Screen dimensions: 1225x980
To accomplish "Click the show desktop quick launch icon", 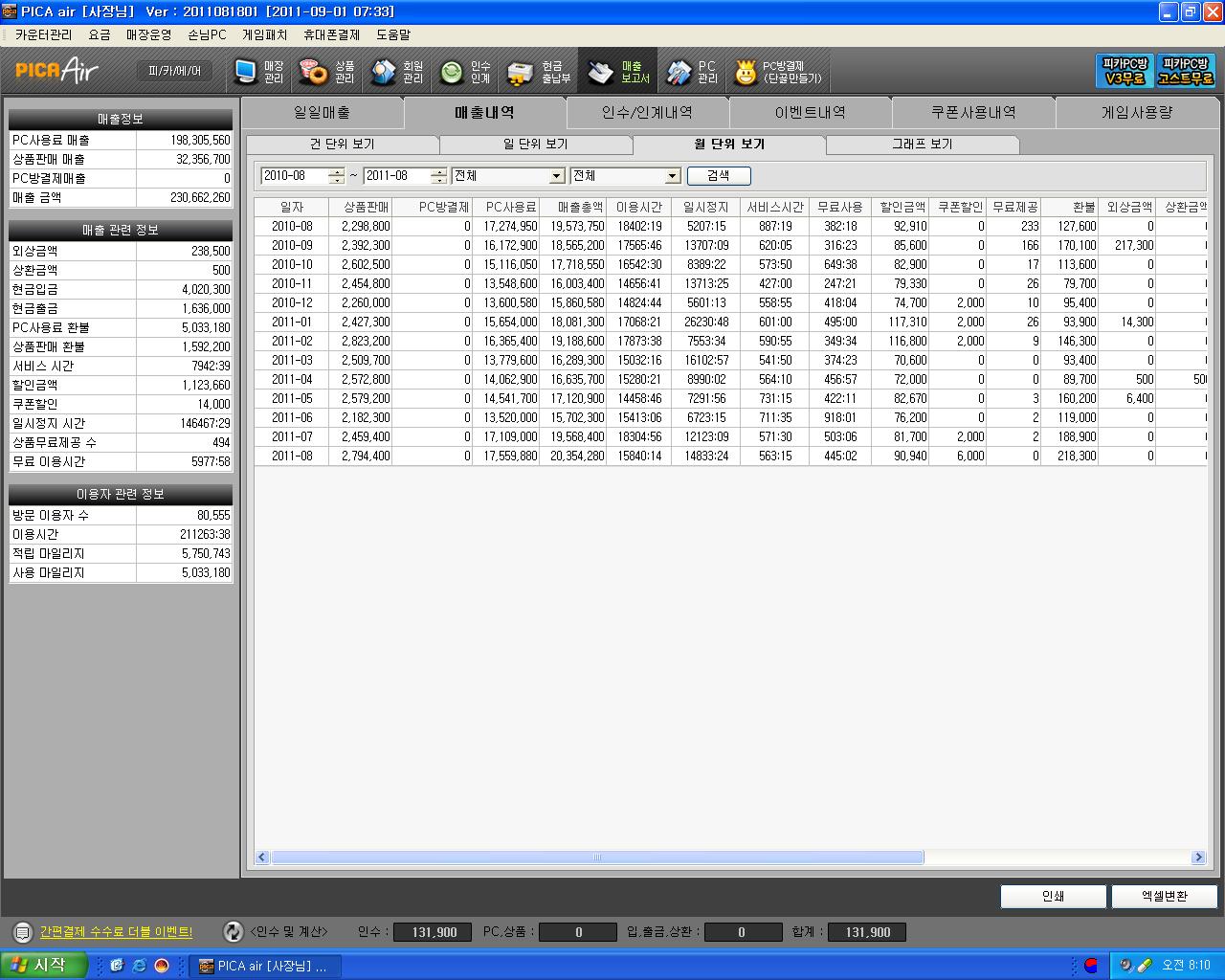I will pos(117,966).
